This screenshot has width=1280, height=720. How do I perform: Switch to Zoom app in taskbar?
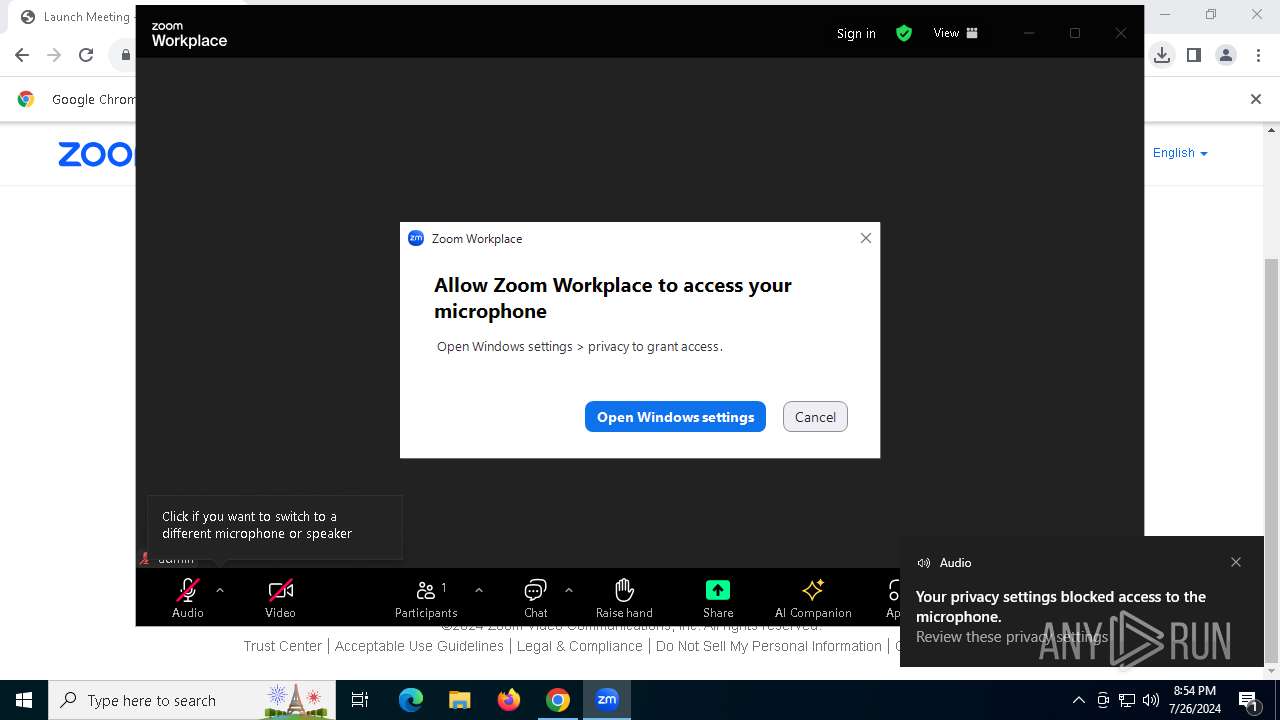[x=607, y=700]
